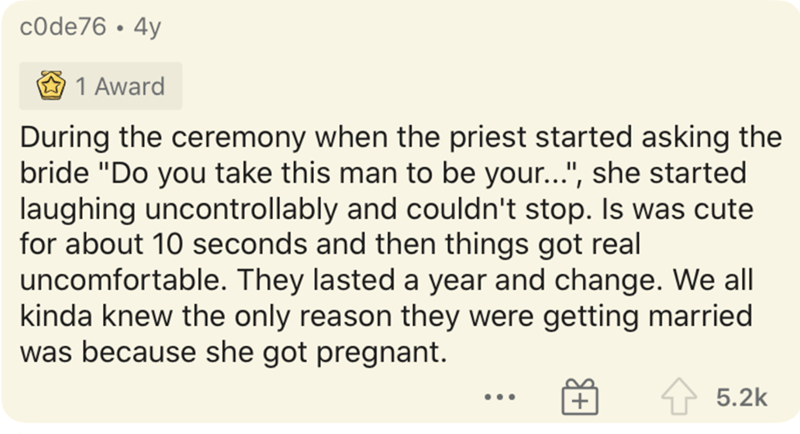Click the 5.2k vote score
Screen dimensions: 800x434
pyautogui.click(x=741, y=397)
